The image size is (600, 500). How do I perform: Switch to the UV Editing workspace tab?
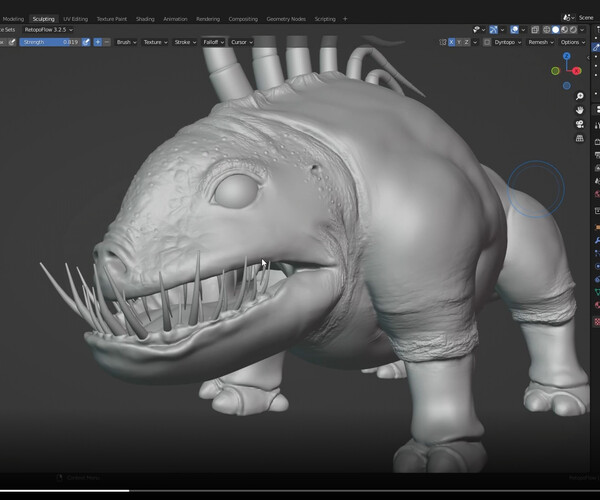click(75, 18)
